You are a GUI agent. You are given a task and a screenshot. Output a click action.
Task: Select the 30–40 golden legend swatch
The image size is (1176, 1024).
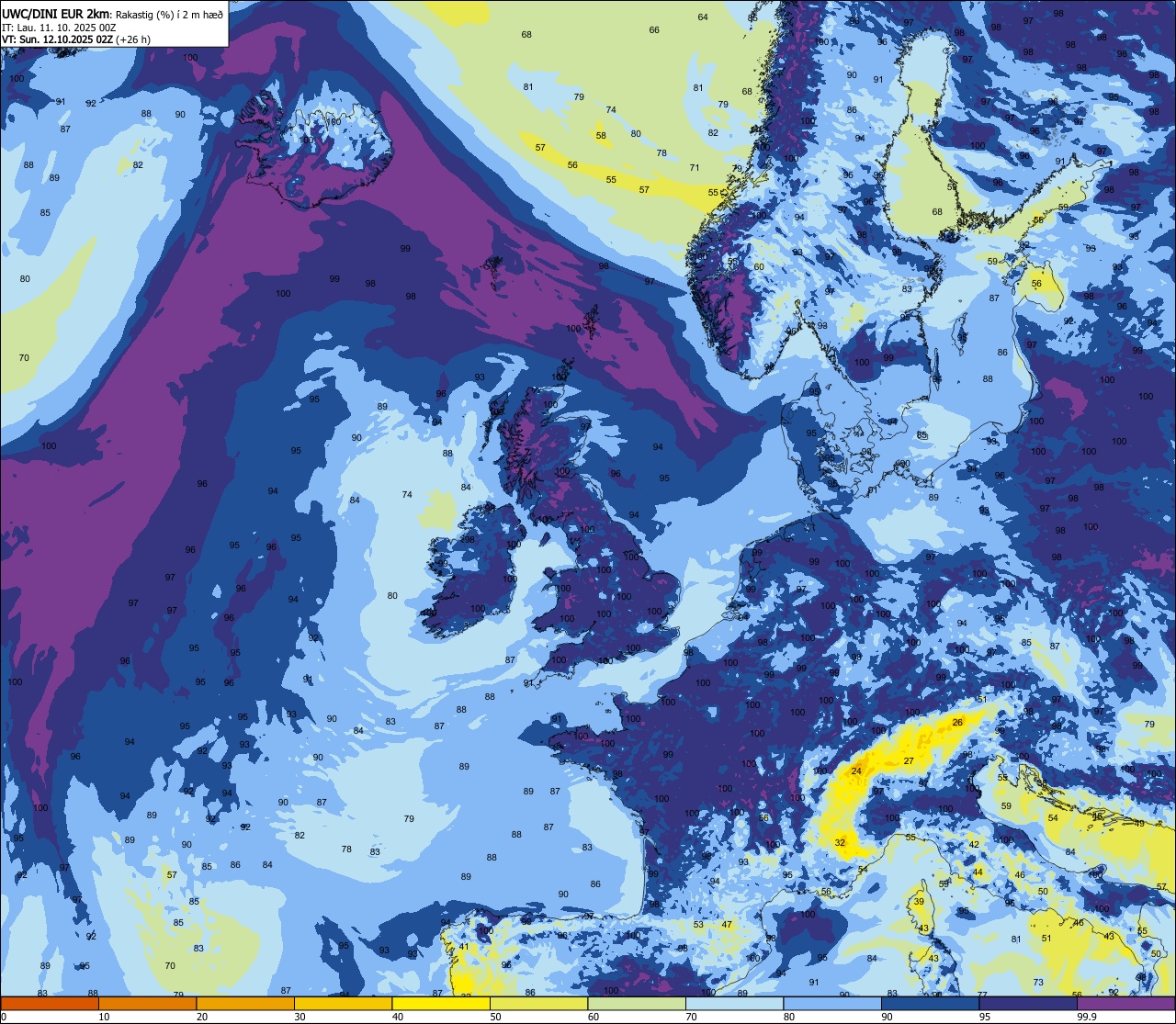click(x=343, y=1003)
